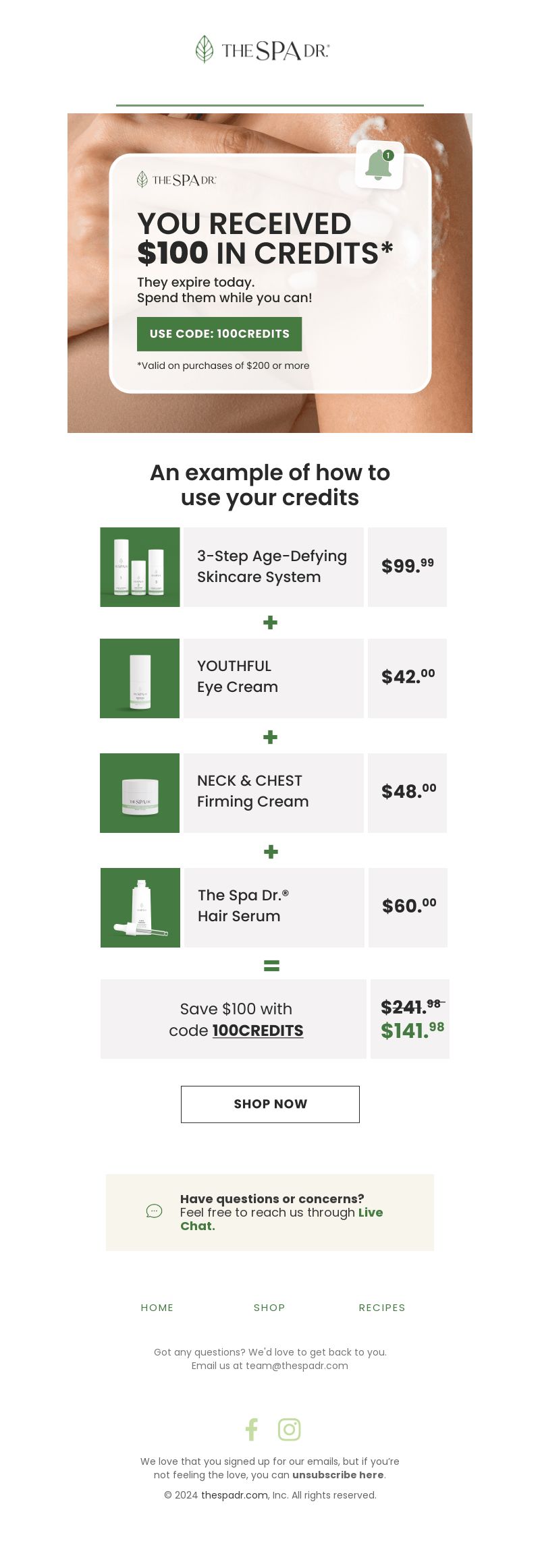View the Hair Serum product image

click(x=140, y=908)
